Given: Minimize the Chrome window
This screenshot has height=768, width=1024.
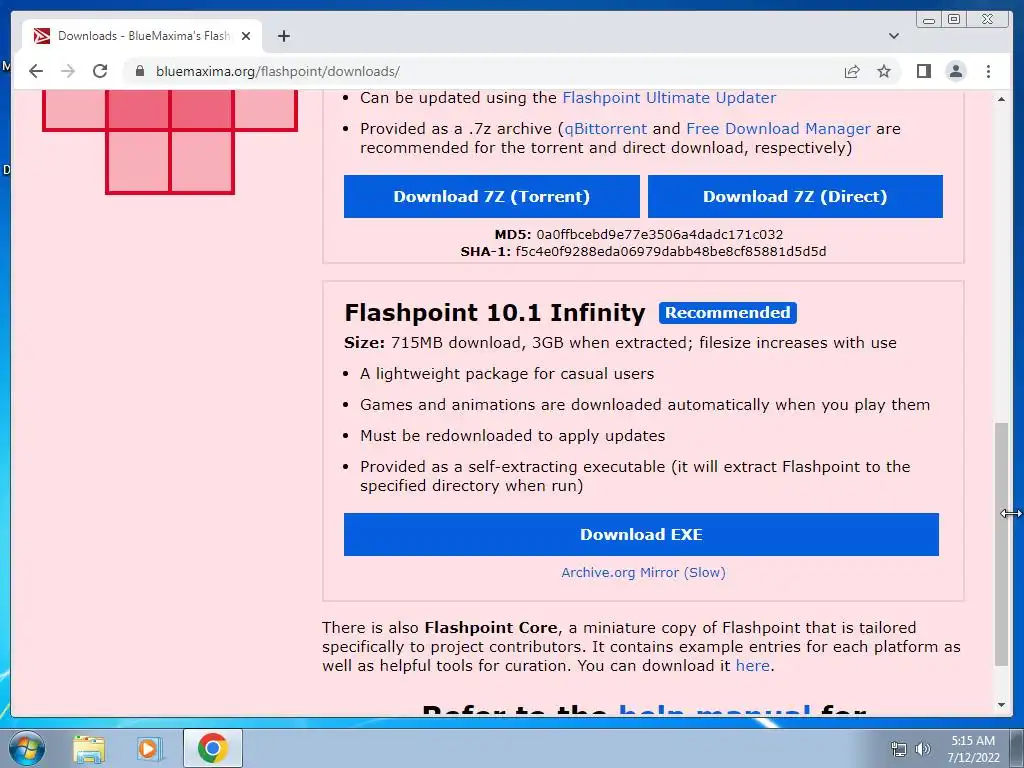Looking at the screenshot, I should 929,20.
